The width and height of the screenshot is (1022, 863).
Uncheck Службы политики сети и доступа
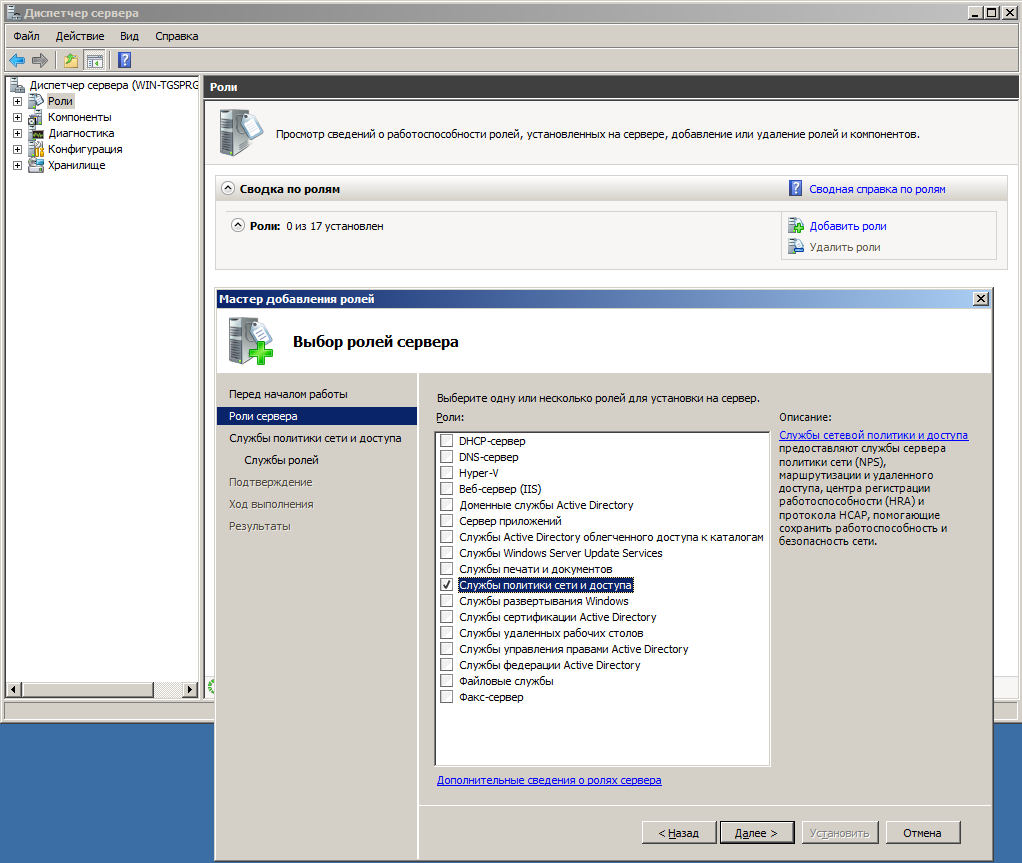[446, 585]
